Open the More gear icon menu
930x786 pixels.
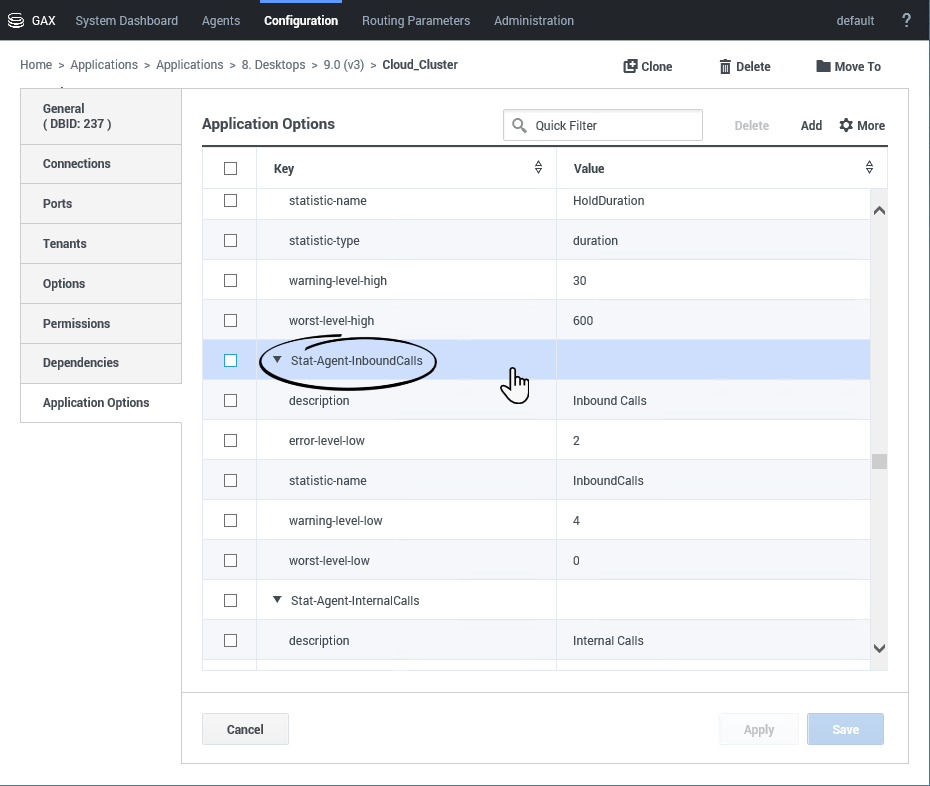[846, 125]
